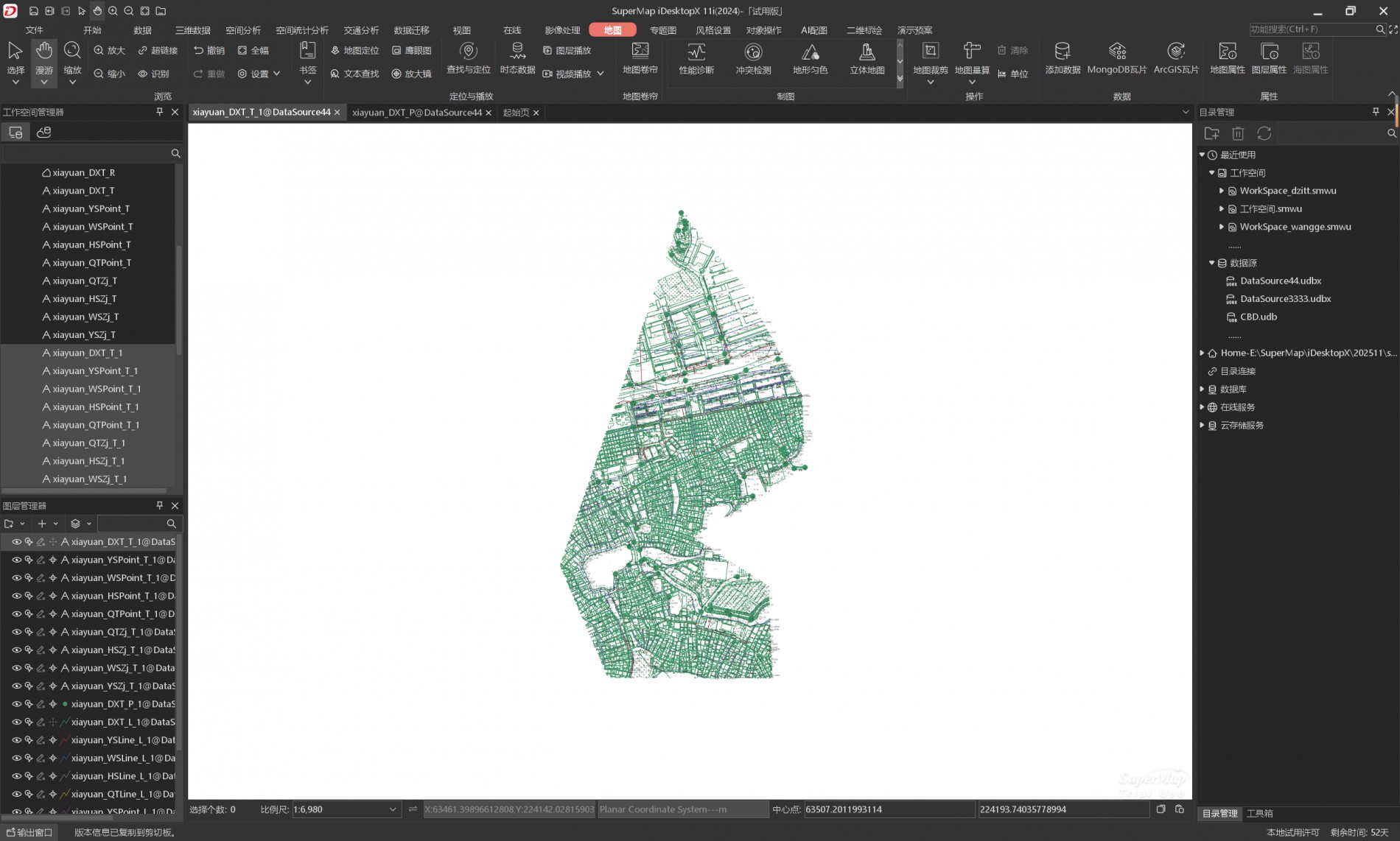The height and width of the screenshot is (841, 1400).
Task: Click the 地图裁剪 map clip icon
Action: coord(930,52)
